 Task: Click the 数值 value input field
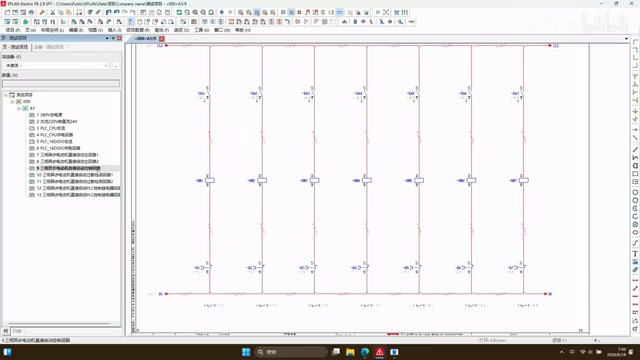[x=61, y=83]
